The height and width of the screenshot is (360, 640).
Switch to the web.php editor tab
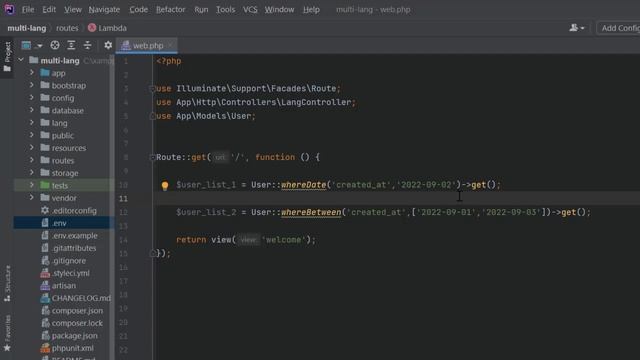click(147, 45)
